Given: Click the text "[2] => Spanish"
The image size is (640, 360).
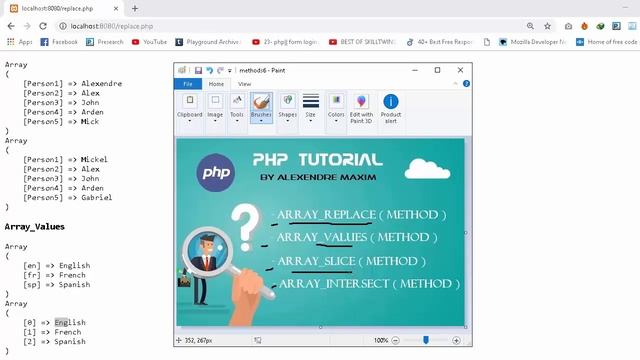Looking at the screenshot, I should click(x=54, y=342).
